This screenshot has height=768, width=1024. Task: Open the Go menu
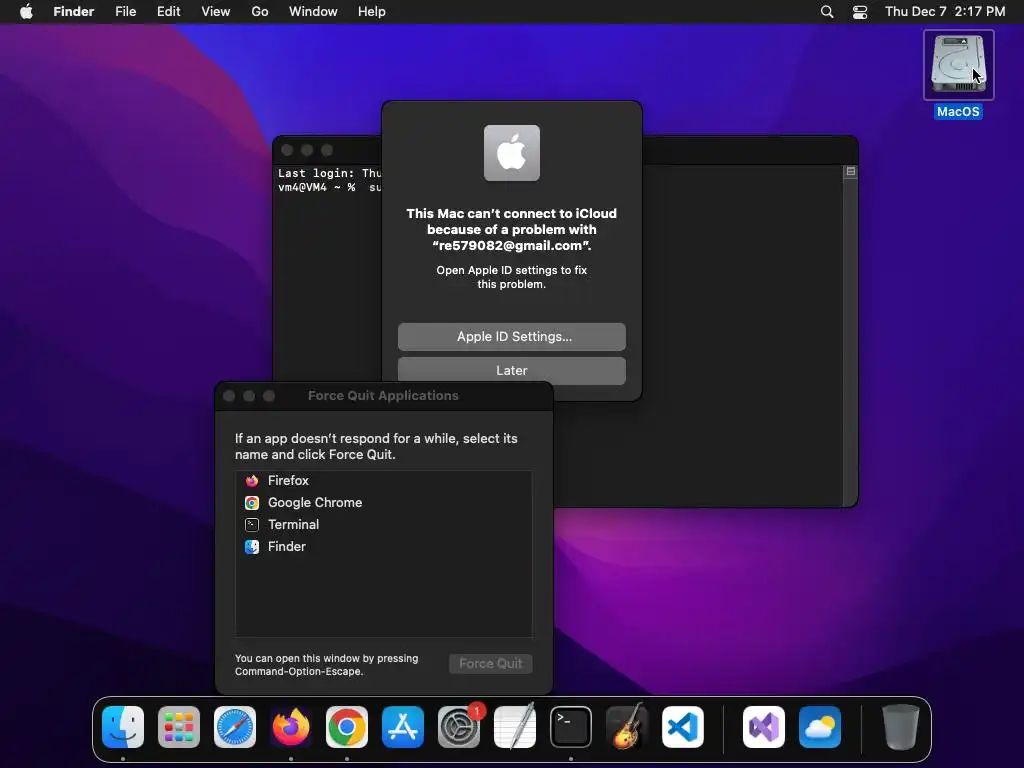(260, 12)
